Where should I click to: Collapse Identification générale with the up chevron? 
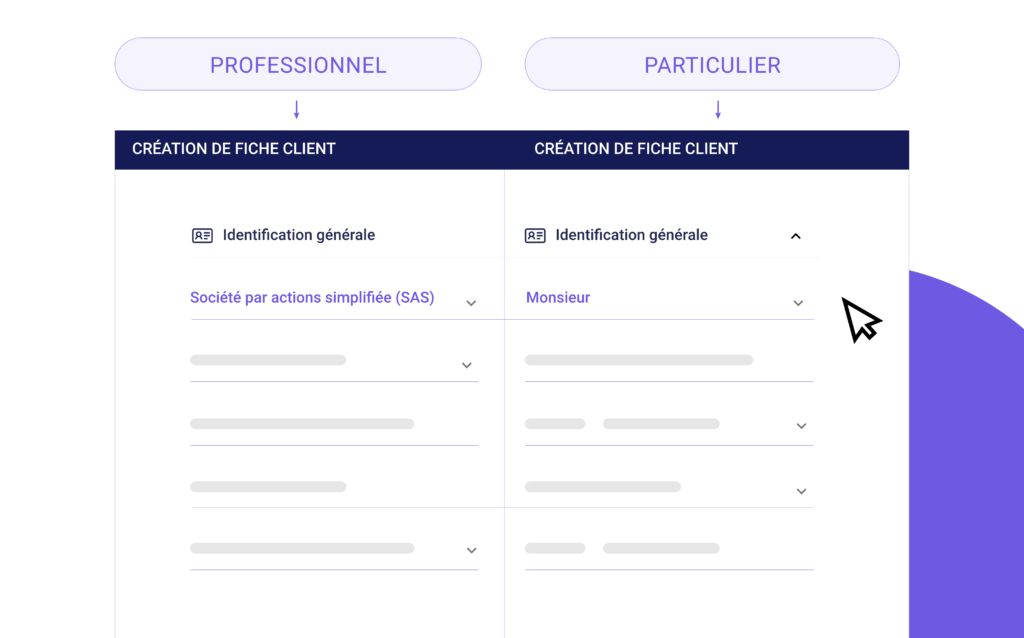[795, 236]
